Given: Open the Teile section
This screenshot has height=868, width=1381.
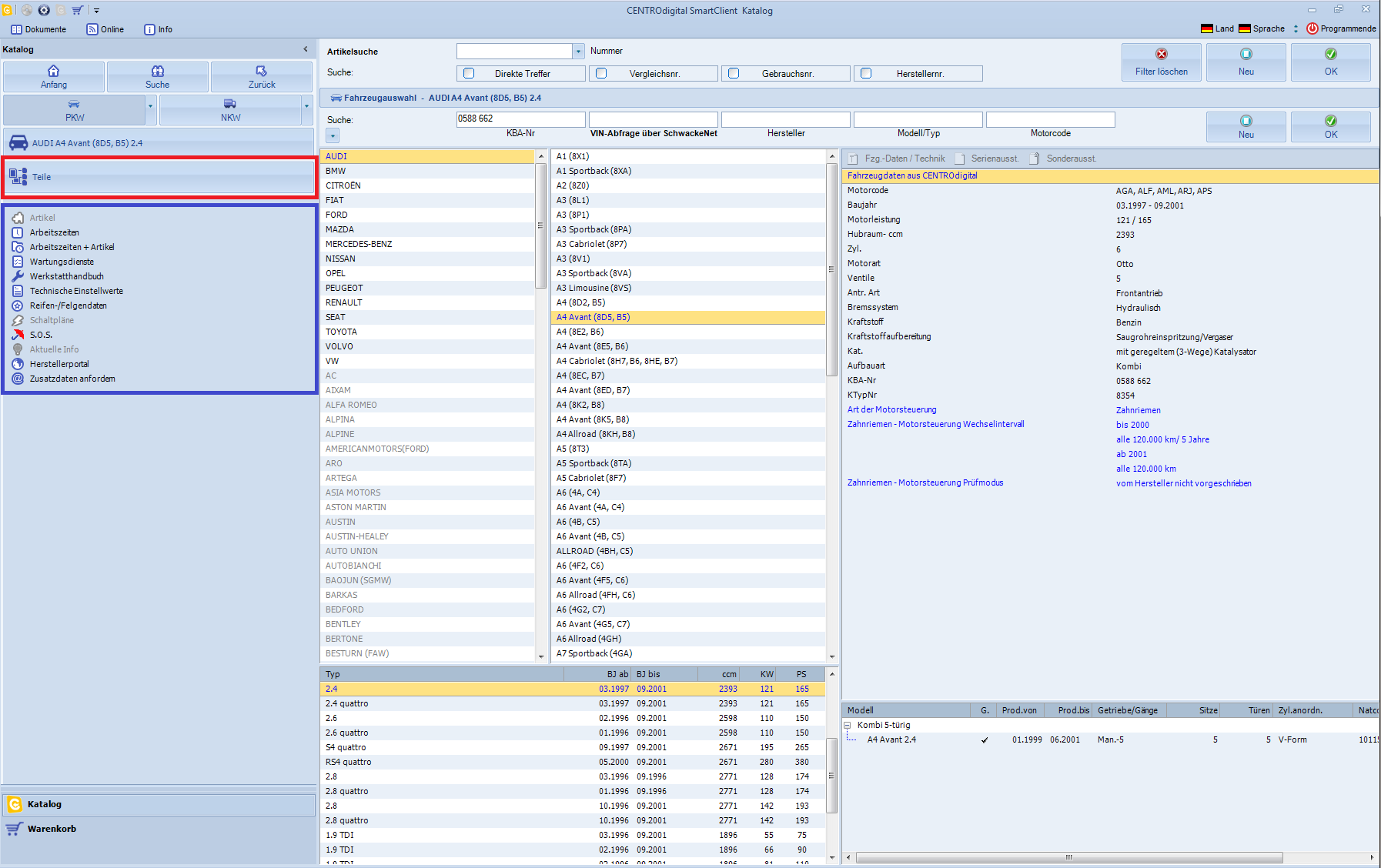Looking at the screenshot, I should click(x=160, y=177).
